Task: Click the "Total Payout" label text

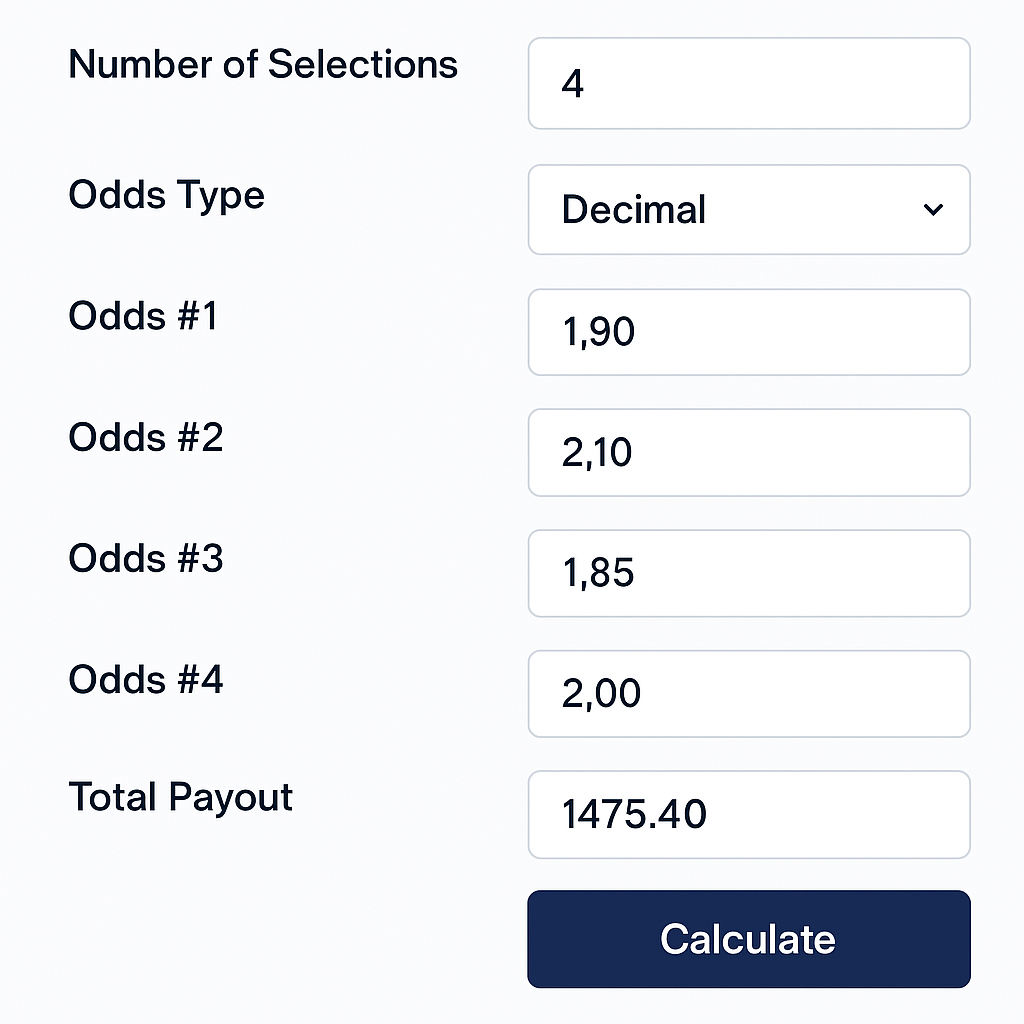Action: coord(181,798)
